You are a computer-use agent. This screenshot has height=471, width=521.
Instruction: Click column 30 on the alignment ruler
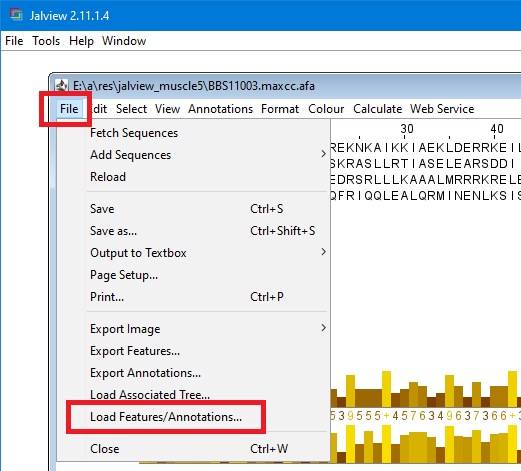407,129
